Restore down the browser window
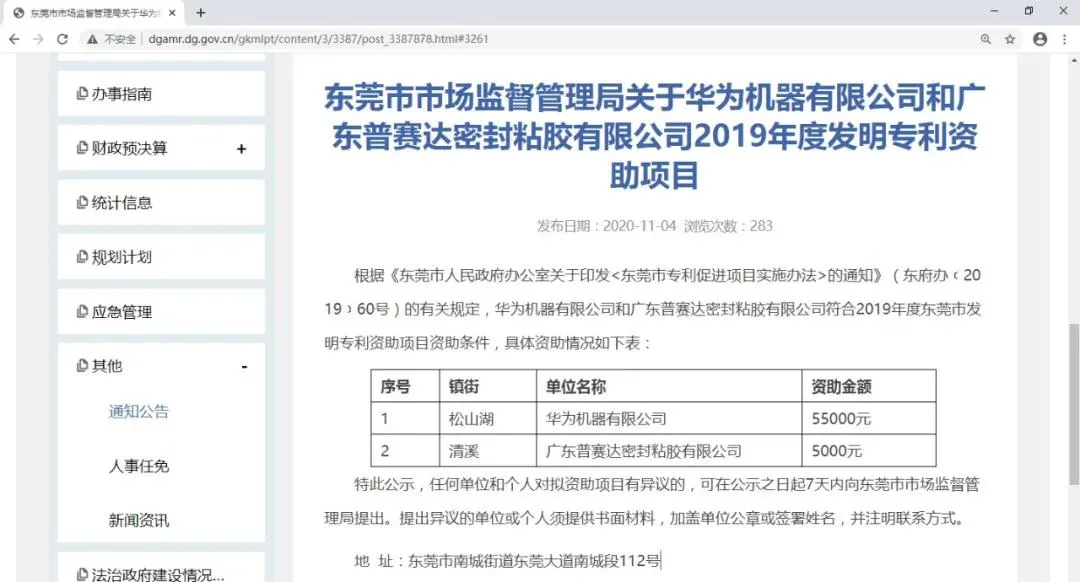 click(1028, 11)
